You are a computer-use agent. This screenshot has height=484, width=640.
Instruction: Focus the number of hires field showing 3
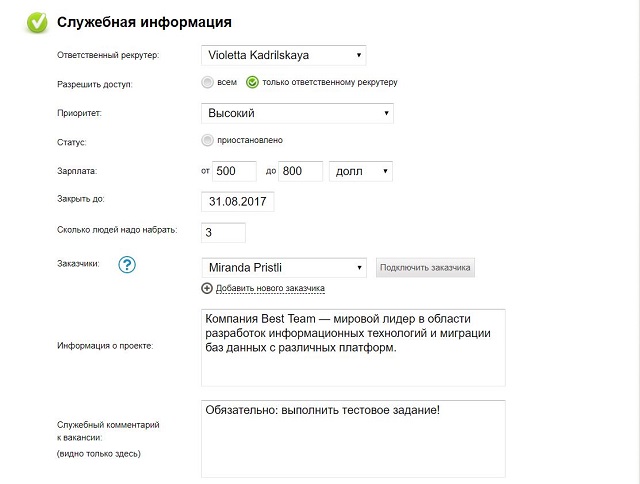pos(223,232)
